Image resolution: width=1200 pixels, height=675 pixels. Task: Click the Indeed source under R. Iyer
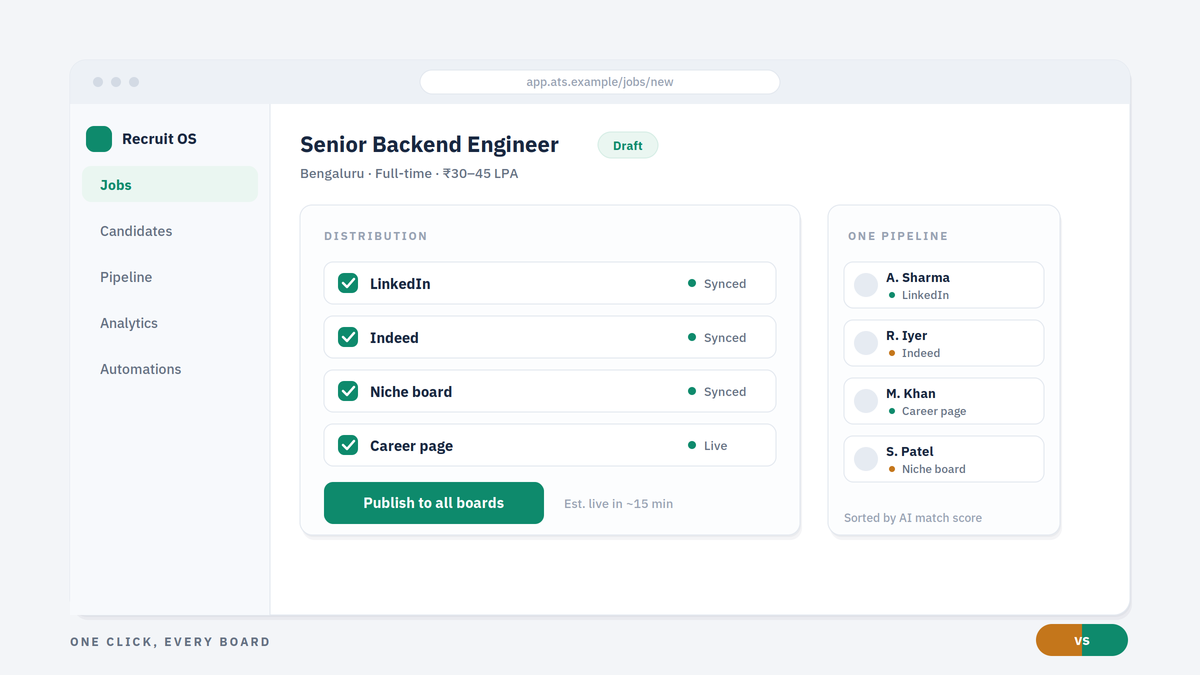pyautogui.click(x=914, y=353)
